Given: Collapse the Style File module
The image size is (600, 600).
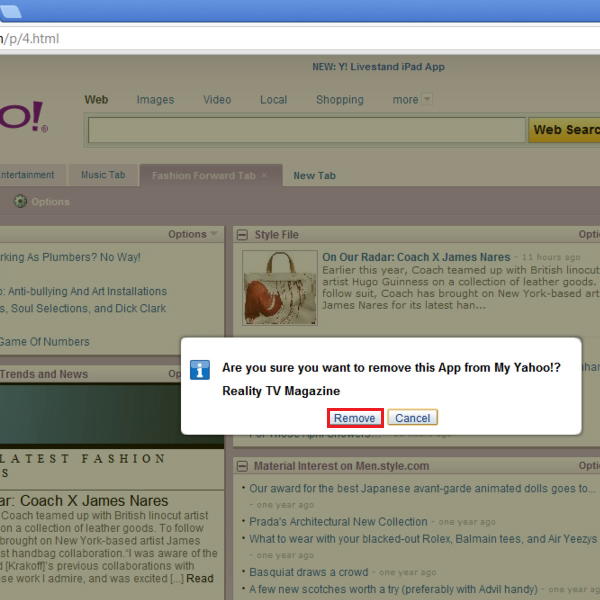Looking at the screenshot, I should tap(242, 234).
